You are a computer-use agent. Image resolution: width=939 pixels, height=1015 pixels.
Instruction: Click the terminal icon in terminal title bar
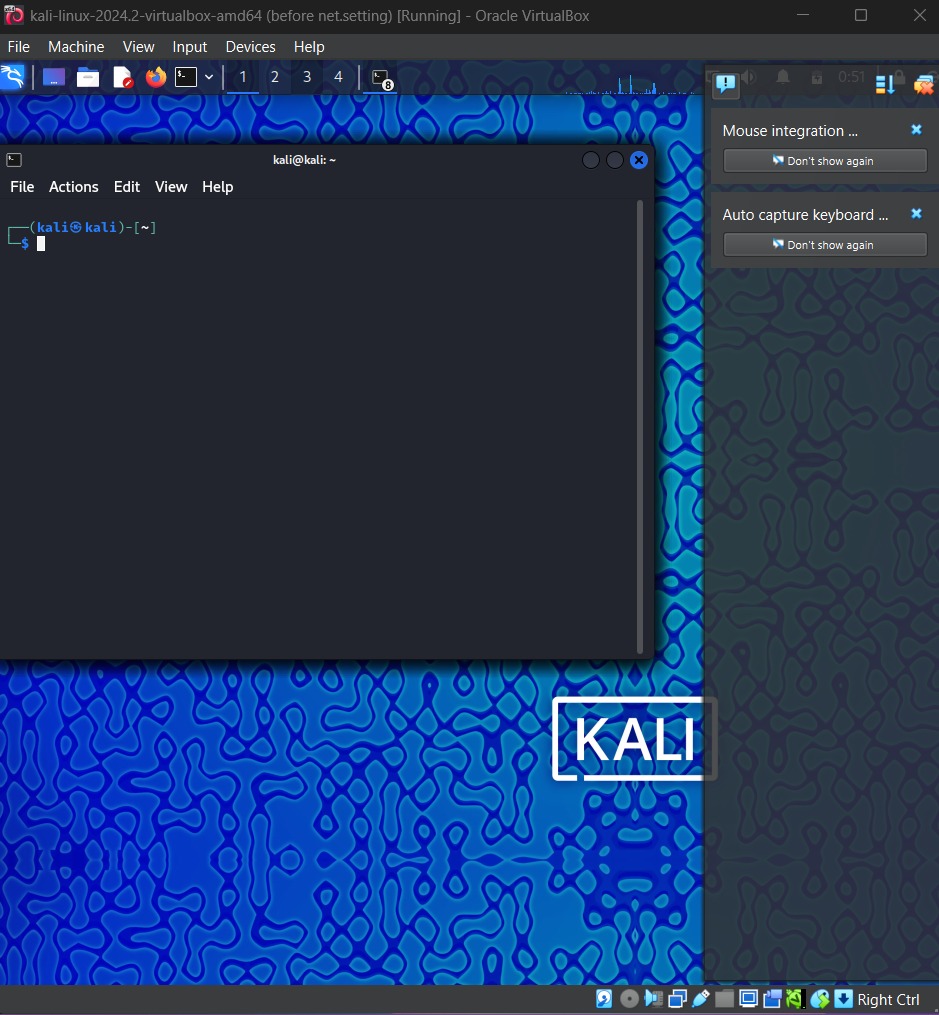click(x=14, y=160)
